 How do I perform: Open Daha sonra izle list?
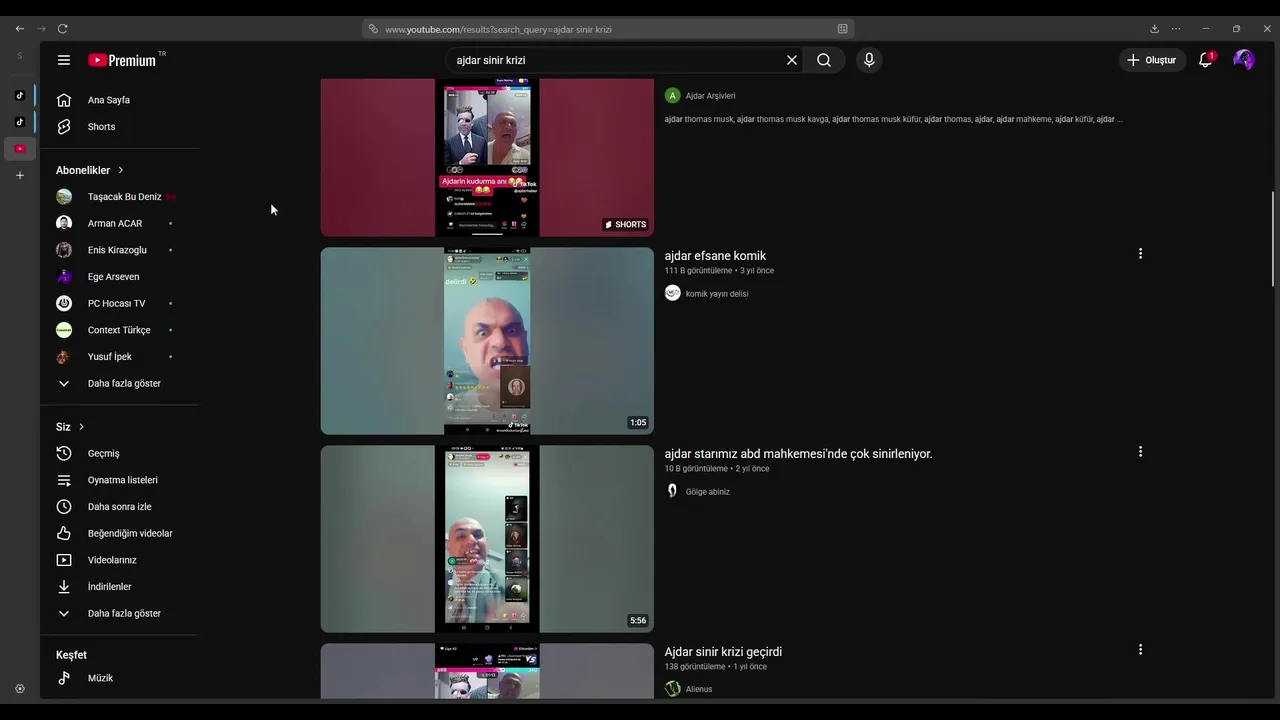[120, 507]
